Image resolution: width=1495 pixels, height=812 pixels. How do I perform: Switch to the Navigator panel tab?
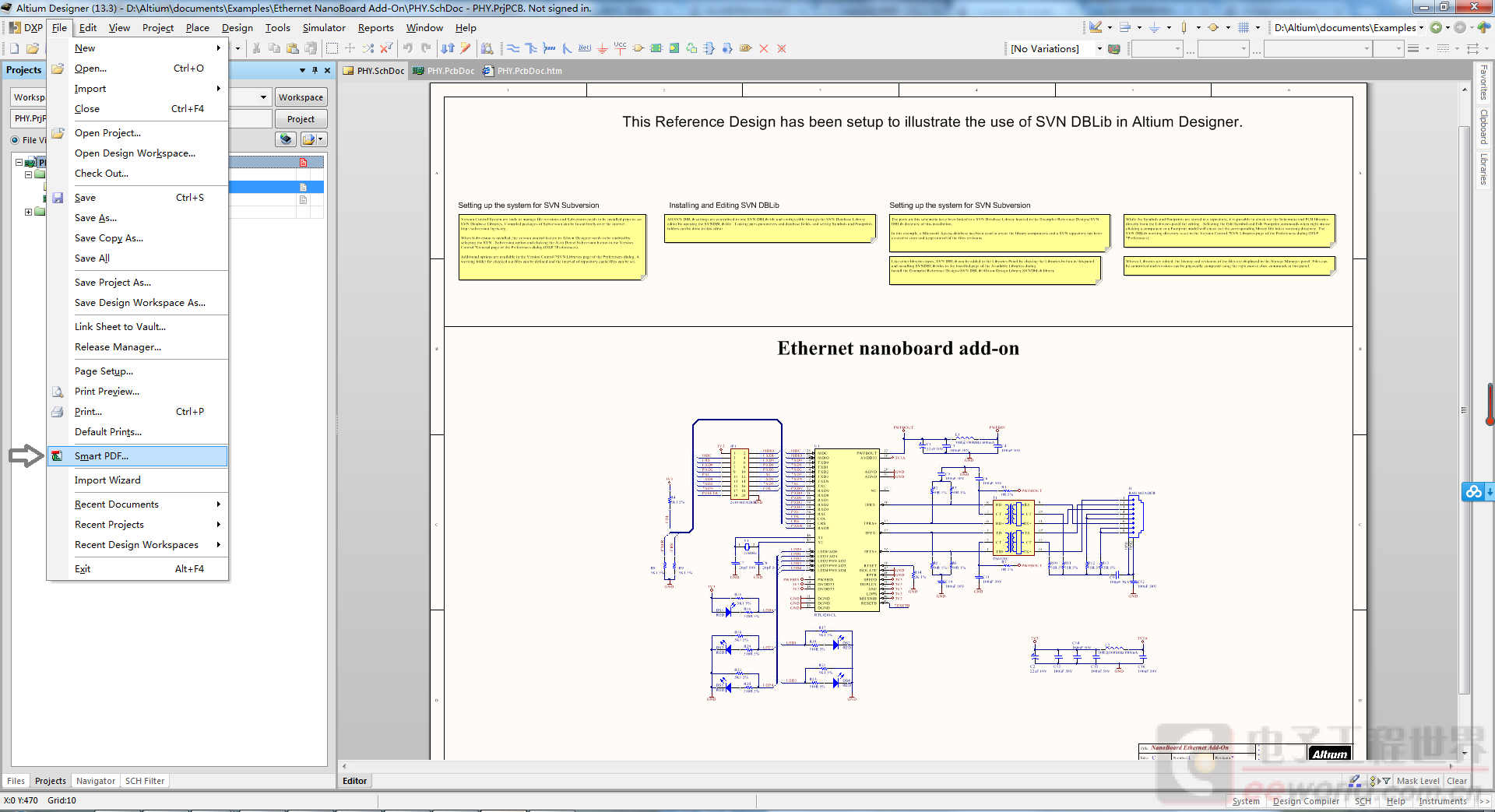click(x=96, y=781)
